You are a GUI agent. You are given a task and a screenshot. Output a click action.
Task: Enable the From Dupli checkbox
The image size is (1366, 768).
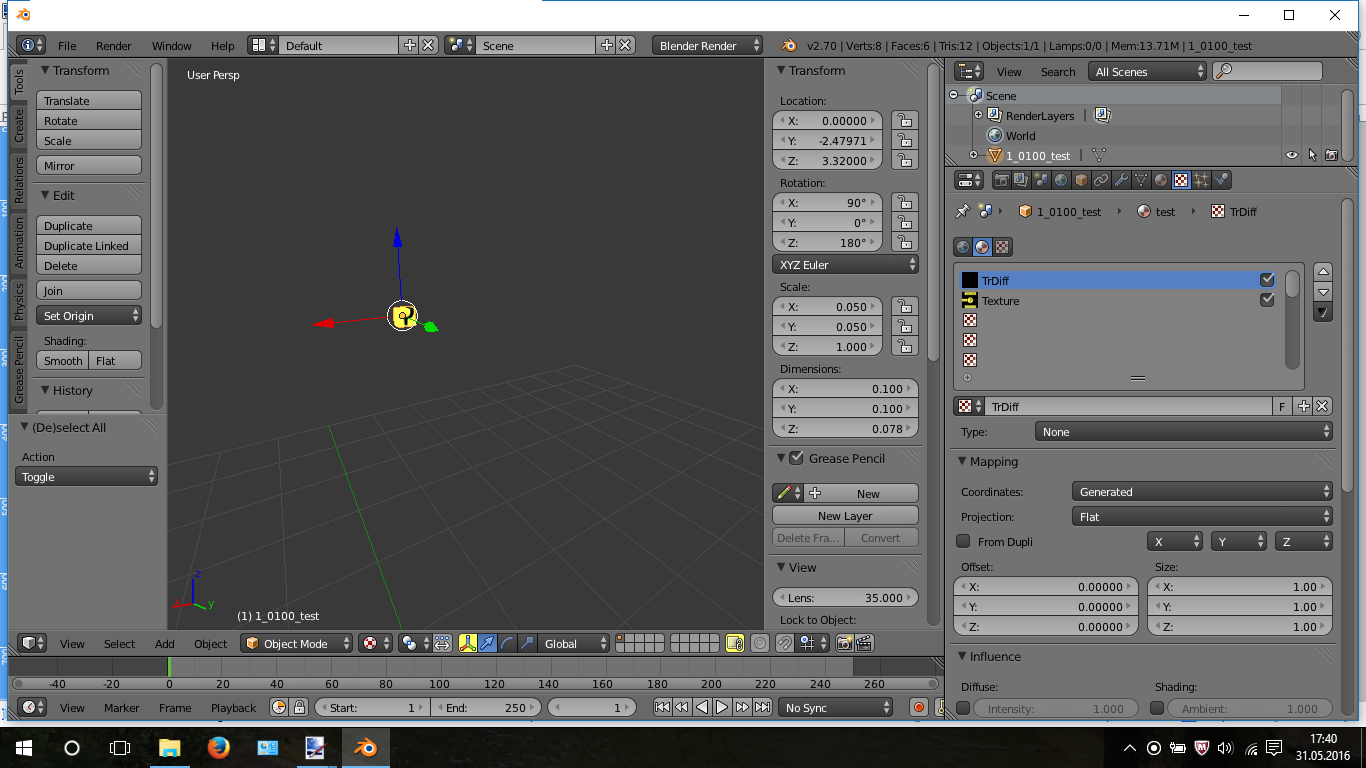[963, 541]
